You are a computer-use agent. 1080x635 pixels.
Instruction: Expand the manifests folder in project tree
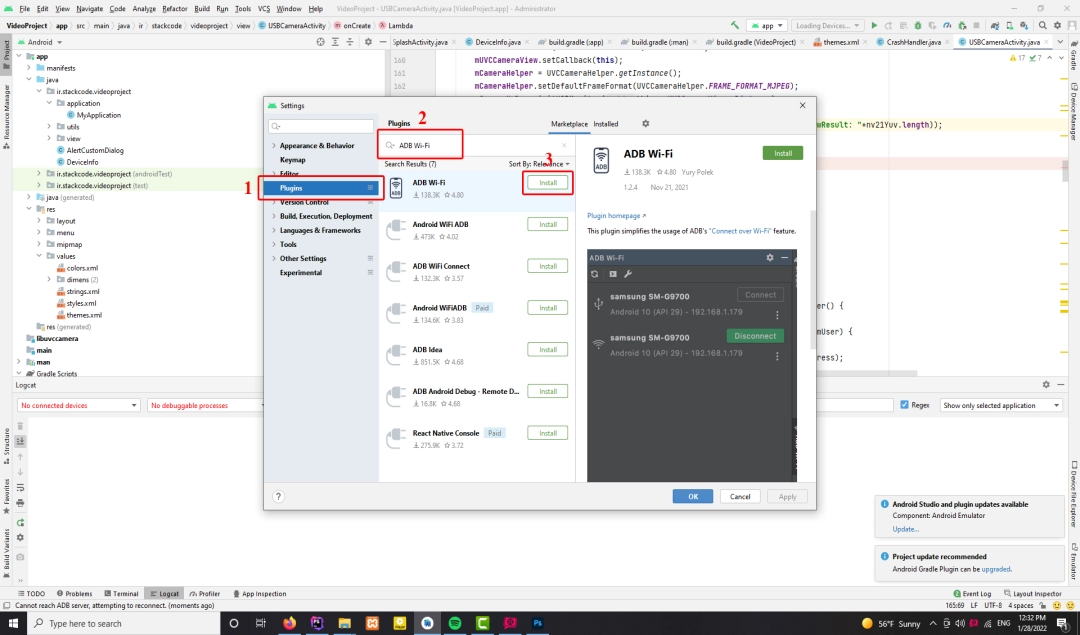tap(29, 68)
